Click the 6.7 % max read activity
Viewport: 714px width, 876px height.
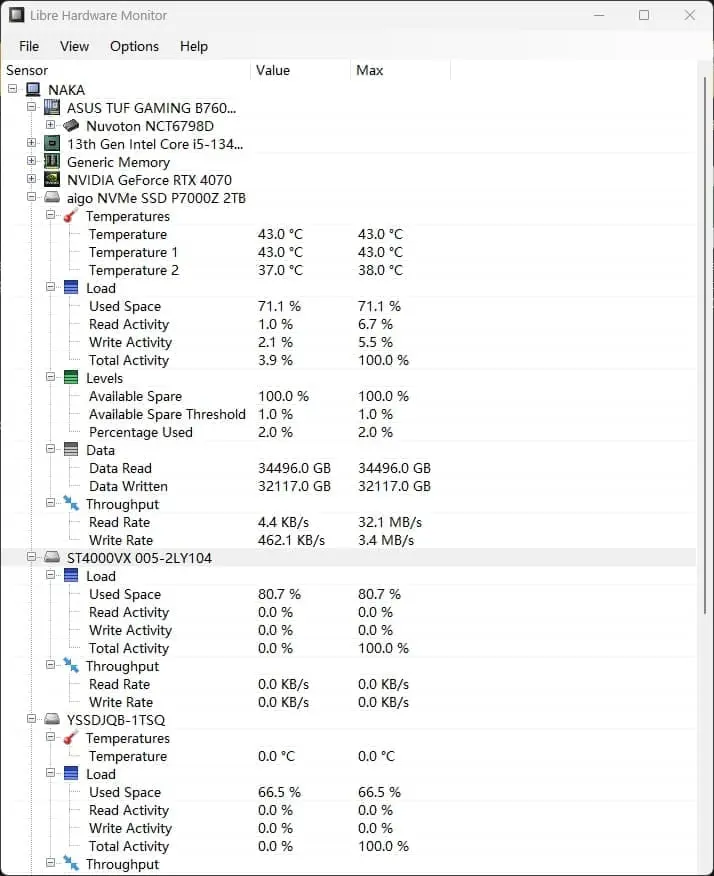[375, 324]
